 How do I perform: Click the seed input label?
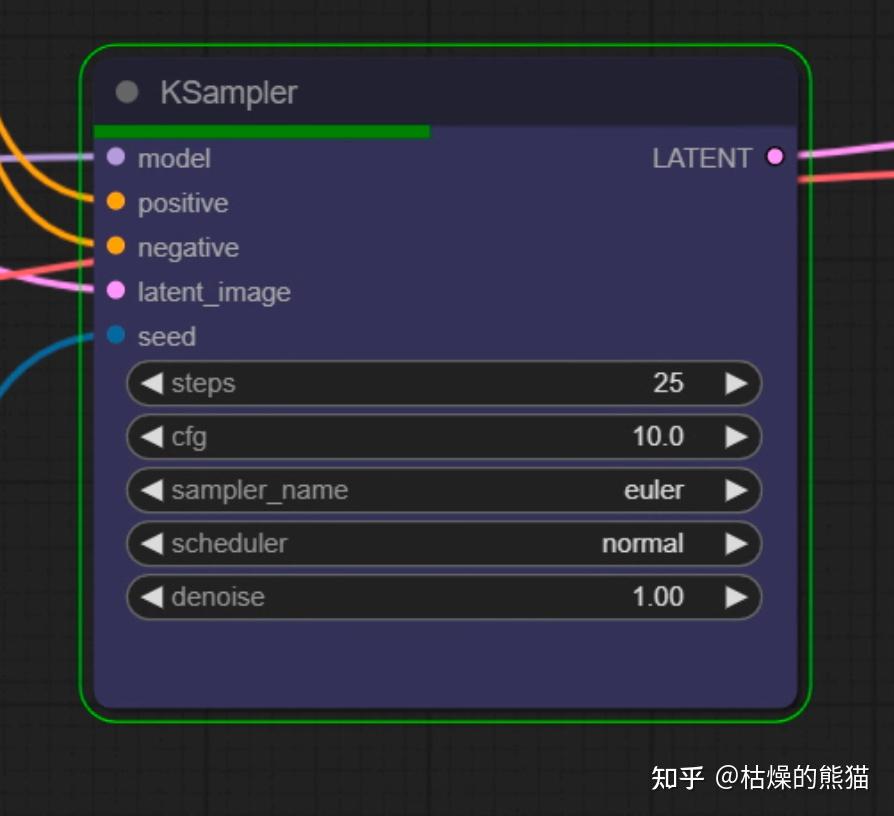167,337
